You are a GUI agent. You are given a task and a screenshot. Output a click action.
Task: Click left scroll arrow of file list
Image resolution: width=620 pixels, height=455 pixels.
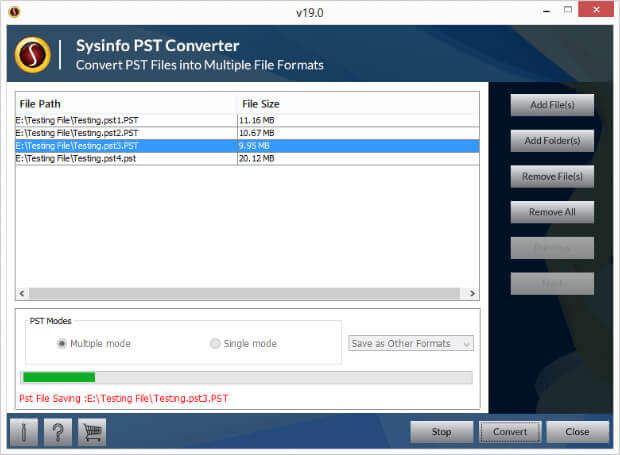click(x=22, y=293)
